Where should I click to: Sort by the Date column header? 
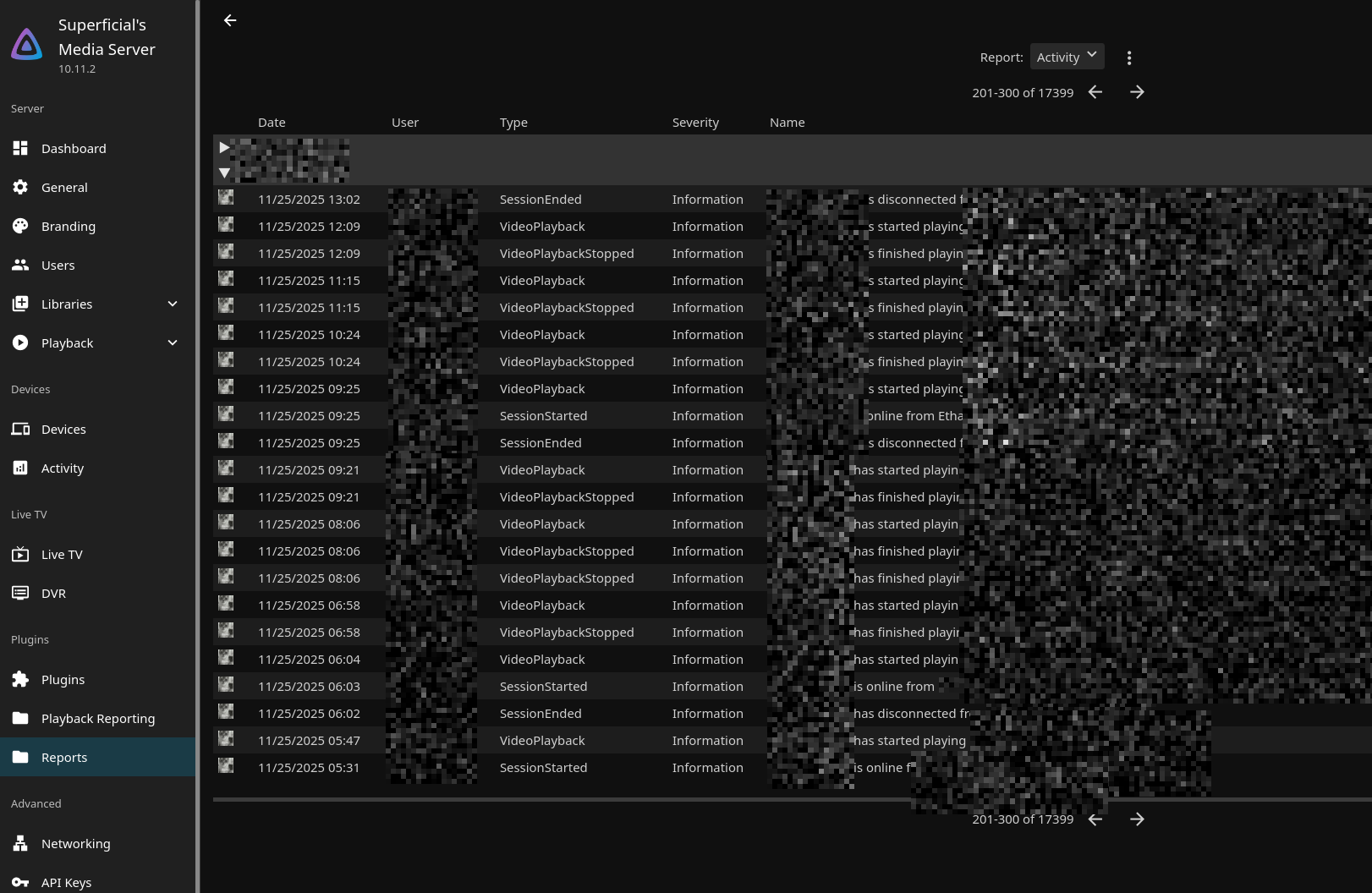272,123
